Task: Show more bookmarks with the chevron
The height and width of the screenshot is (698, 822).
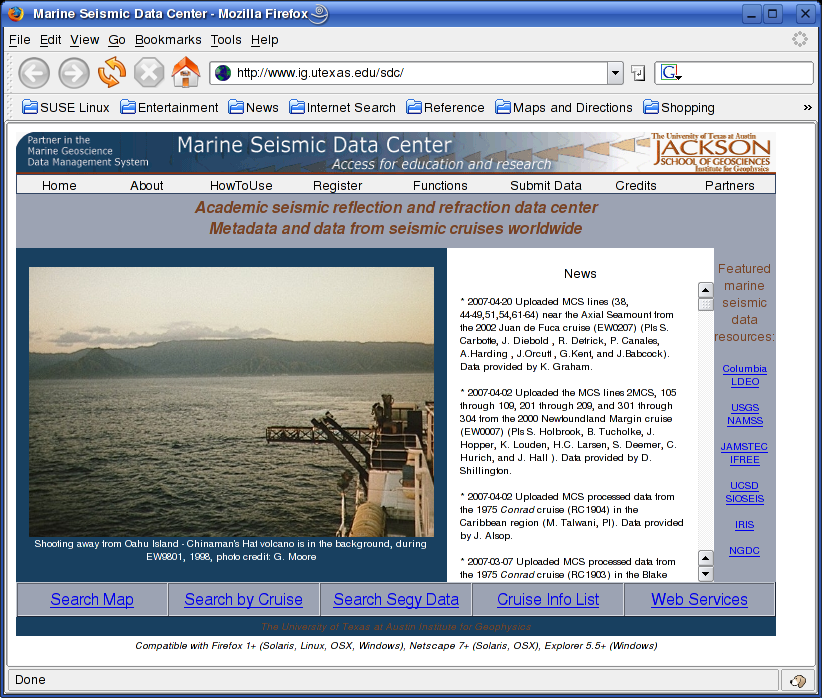Action: click(807, 107)
